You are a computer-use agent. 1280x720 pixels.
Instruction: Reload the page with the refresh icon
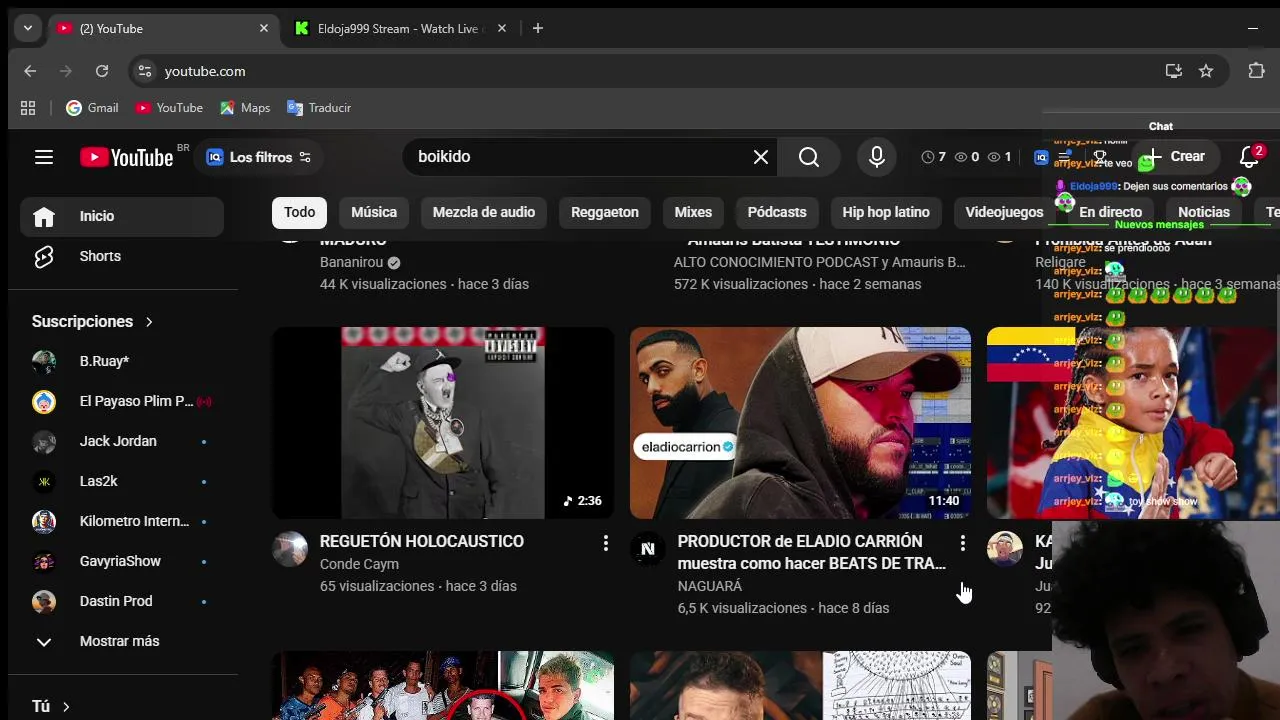point(102,71)
